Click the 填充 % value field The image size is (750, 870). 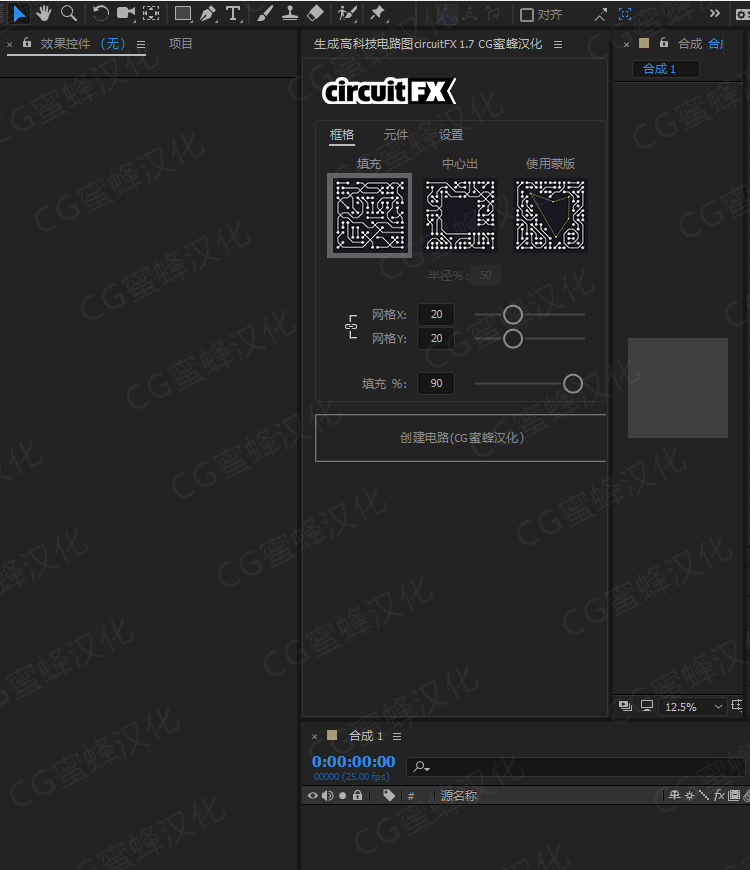(436, 383)
